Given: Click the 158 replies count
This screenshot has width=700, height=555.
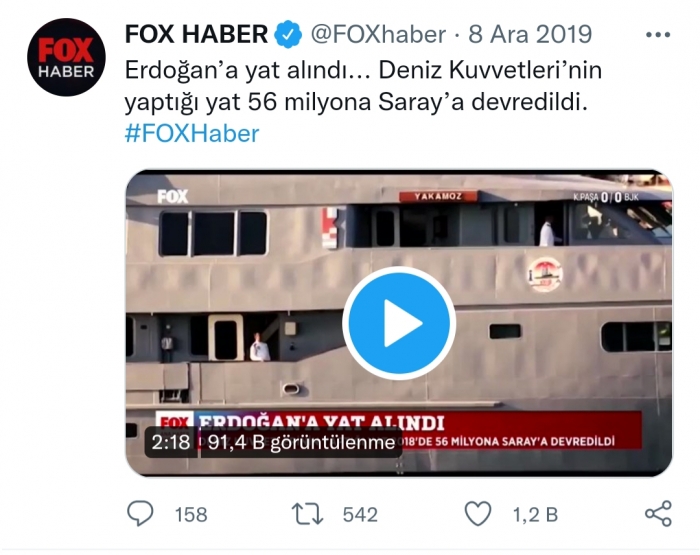Looking at the screenshot, I should [x=191, y=514].
